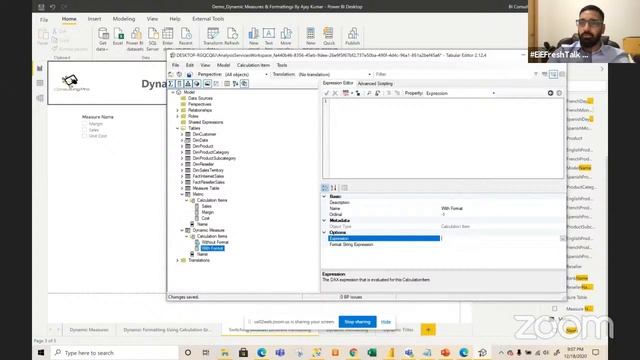Viewport: 640px width, 360px height.
Task: Expand the Relationships folder node
Action: coord(178,110)
